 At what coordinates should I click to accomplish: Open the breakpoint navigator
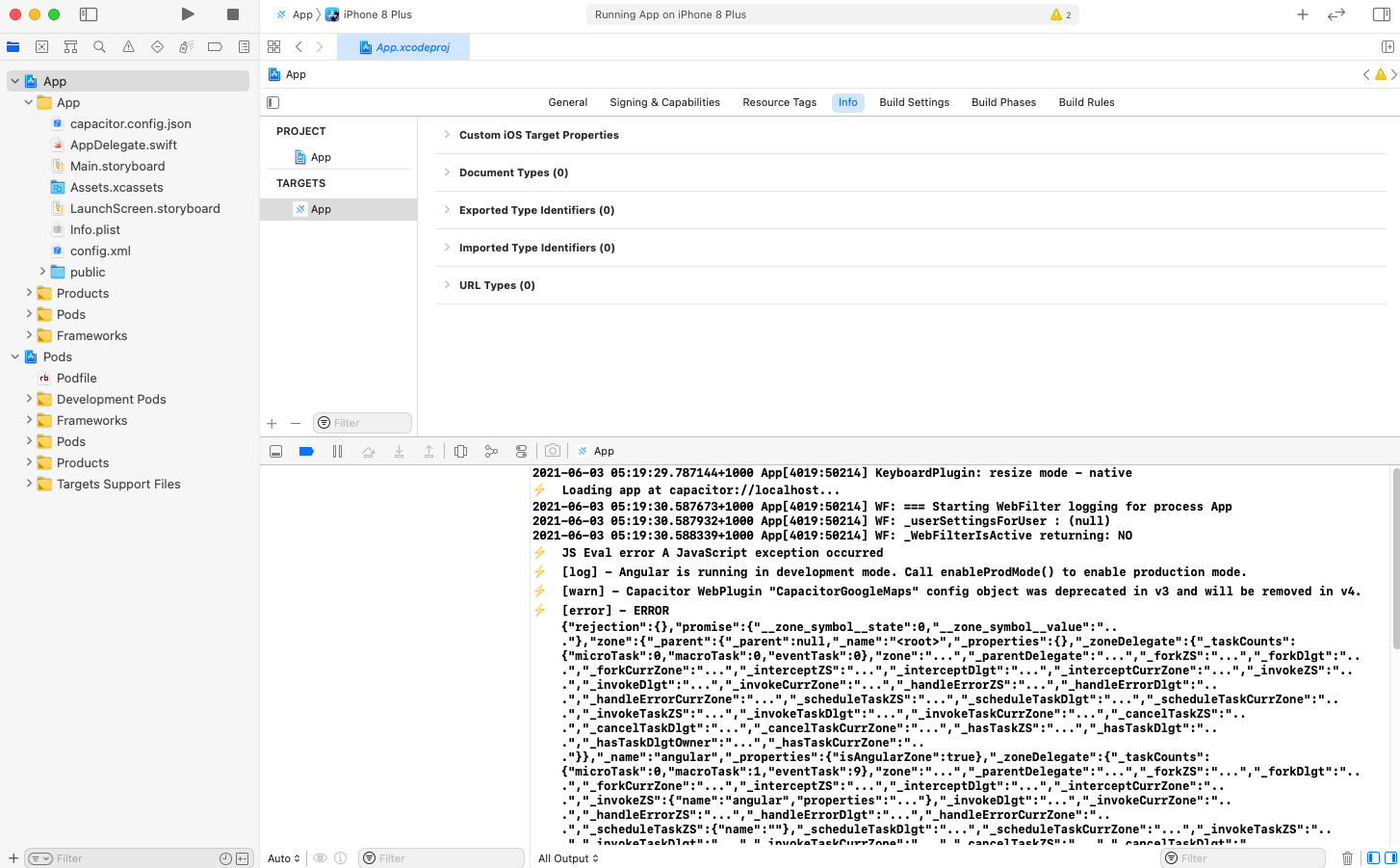pyautogui.click(x=215, y=46)
